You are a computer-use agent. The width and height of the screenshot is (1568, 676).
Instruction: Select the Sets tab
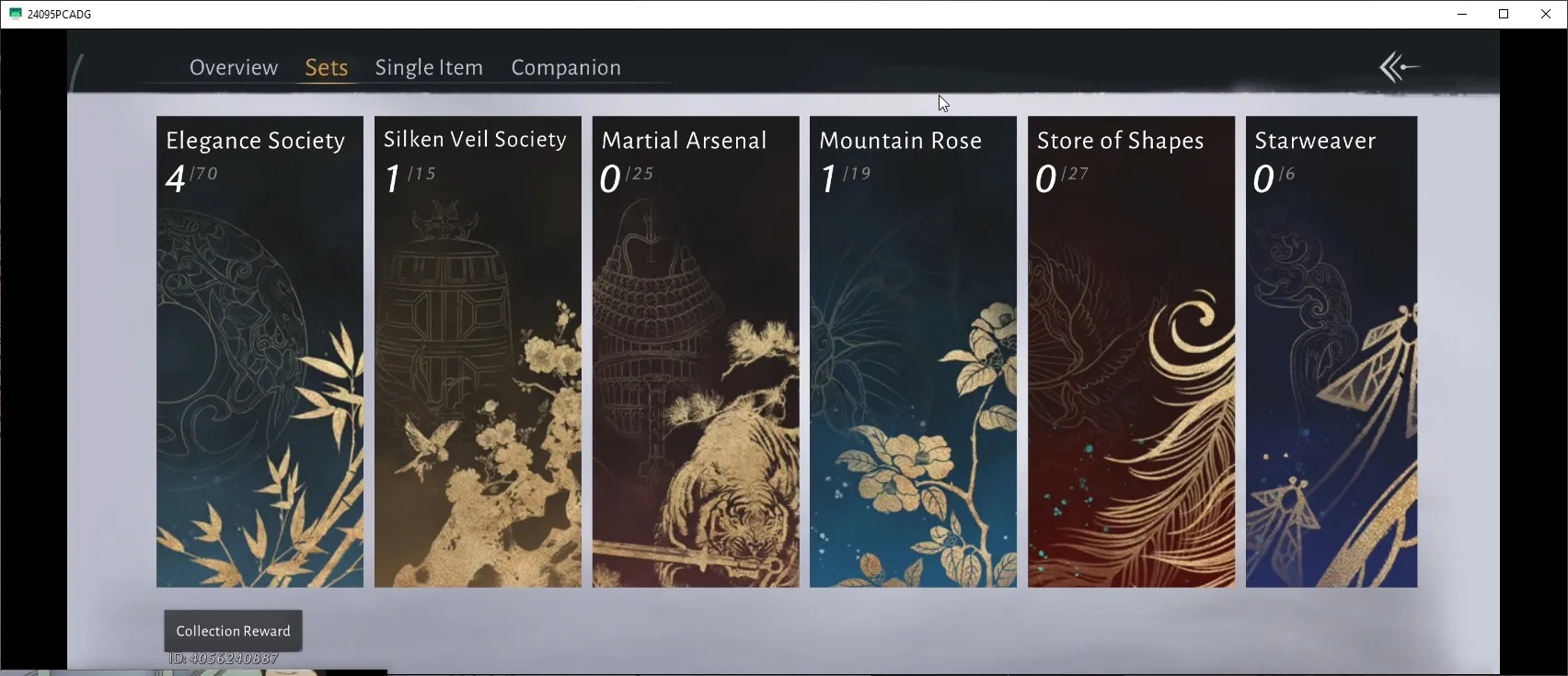click(x=327, y=68)
